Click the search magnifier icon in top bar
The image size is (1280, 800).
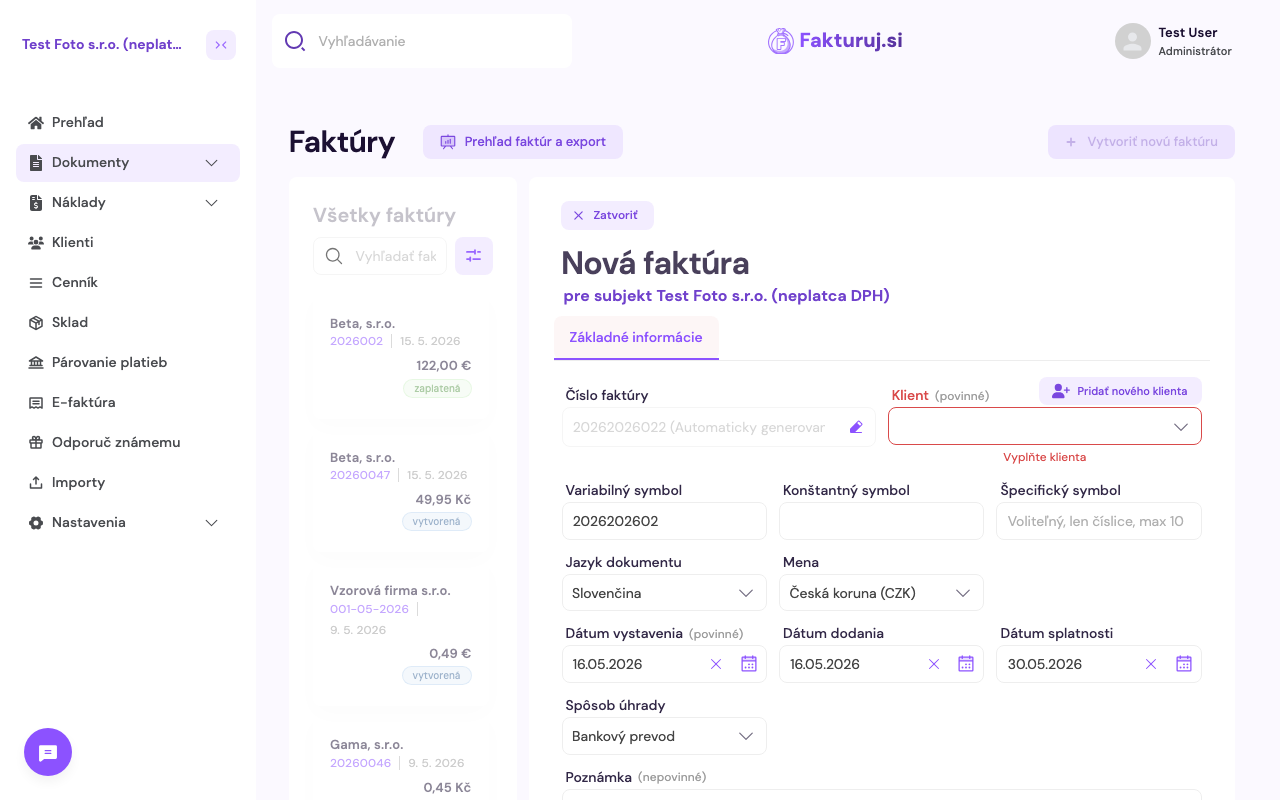click(295, 41)
